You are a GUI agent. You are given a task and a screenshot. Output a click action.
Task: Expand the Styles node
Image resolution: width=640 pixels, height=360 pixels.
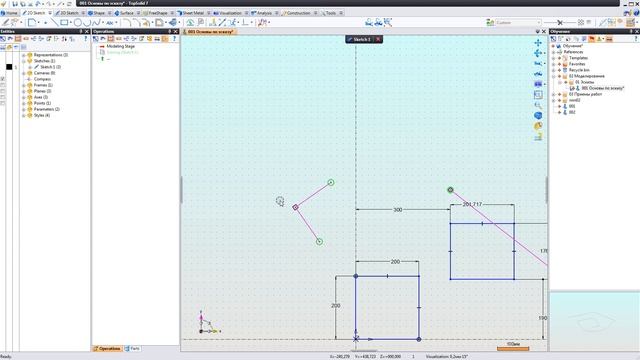point(24,116)
